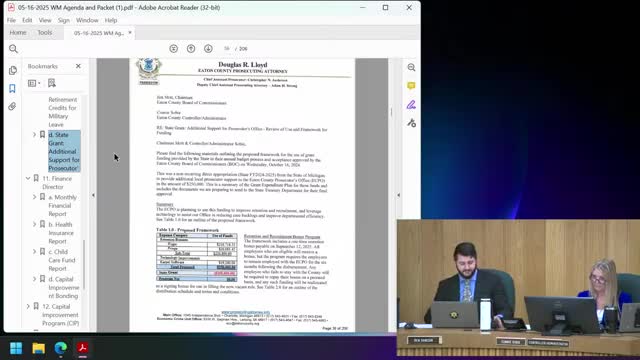Screen dimensions: 640x360
Task: Click the bookmarks panel vertical scrollbar
Action: [x=84, y=264]
